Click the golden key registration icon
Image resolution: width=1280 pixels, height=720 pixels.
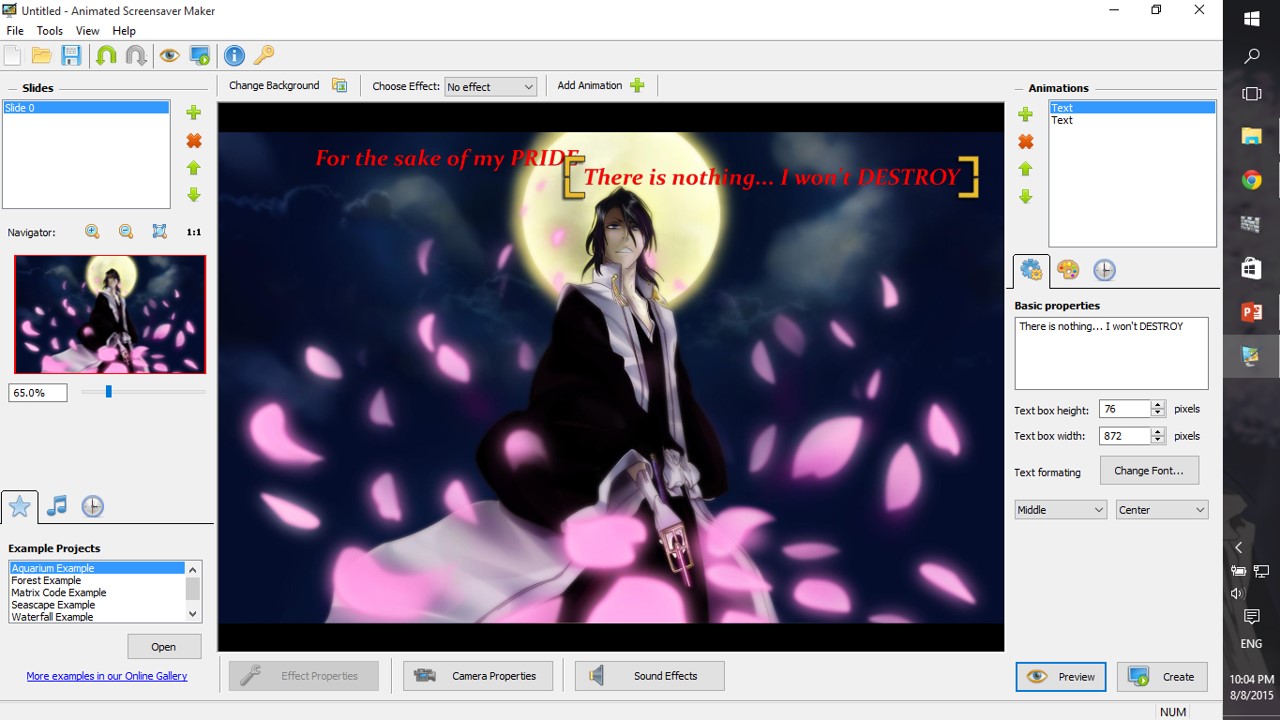(263, 56)
